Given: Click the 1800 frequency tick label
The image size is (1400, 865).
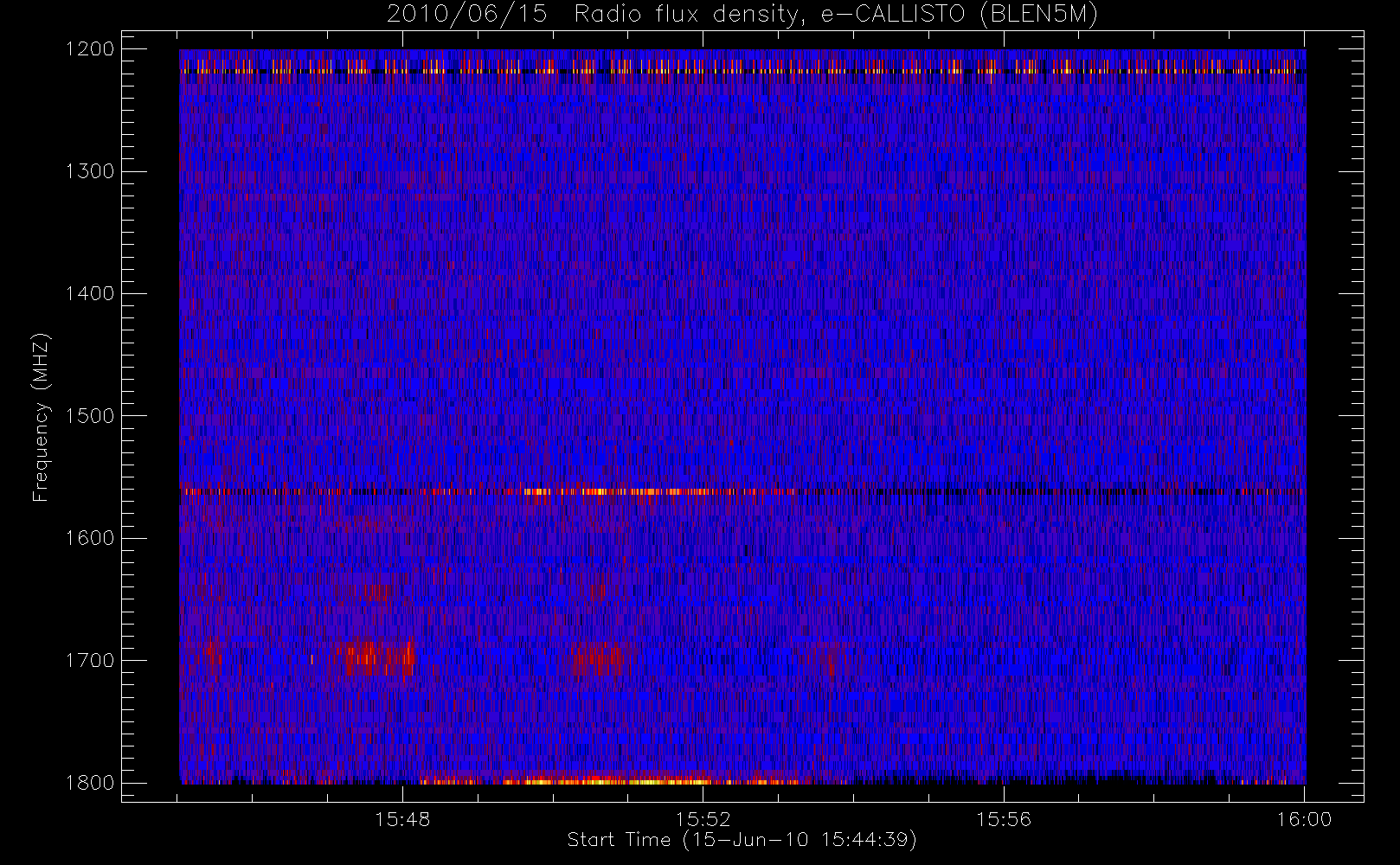Looking at the screenshot, I should 90,782.
